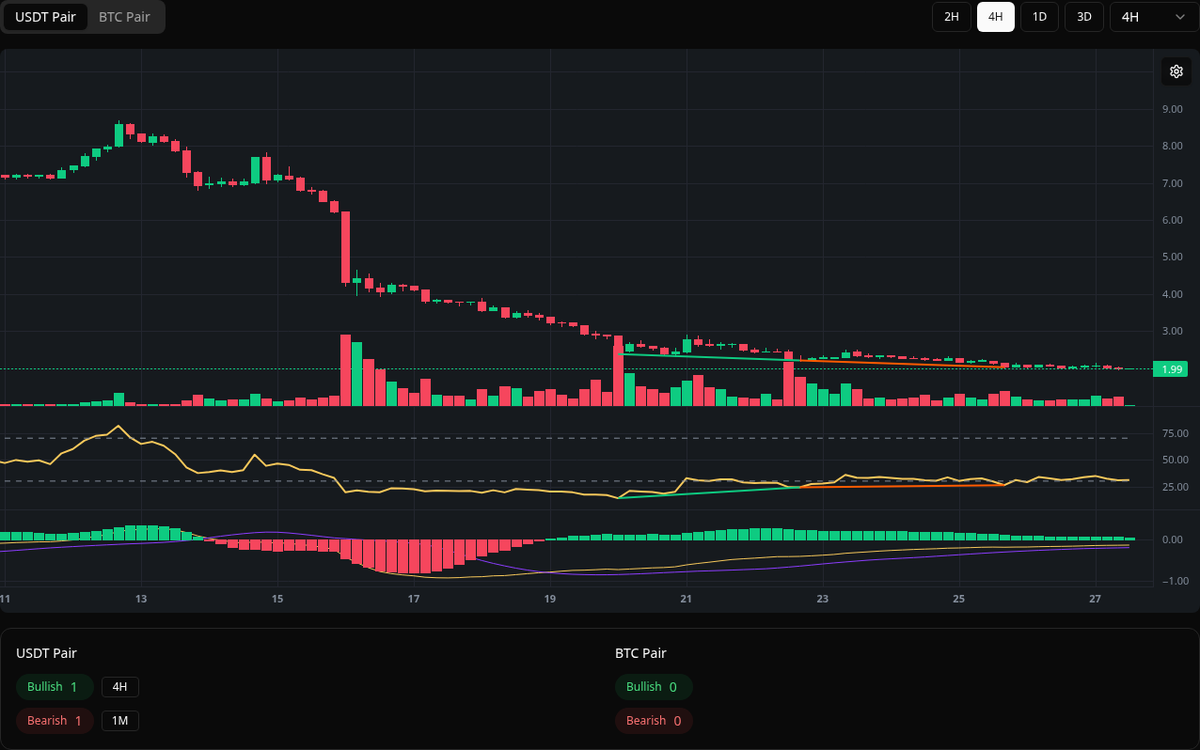The height and width of the screenshot is (750, 1200).
Task: Click the tallest red volume bar
Action: tap(346, 370)
